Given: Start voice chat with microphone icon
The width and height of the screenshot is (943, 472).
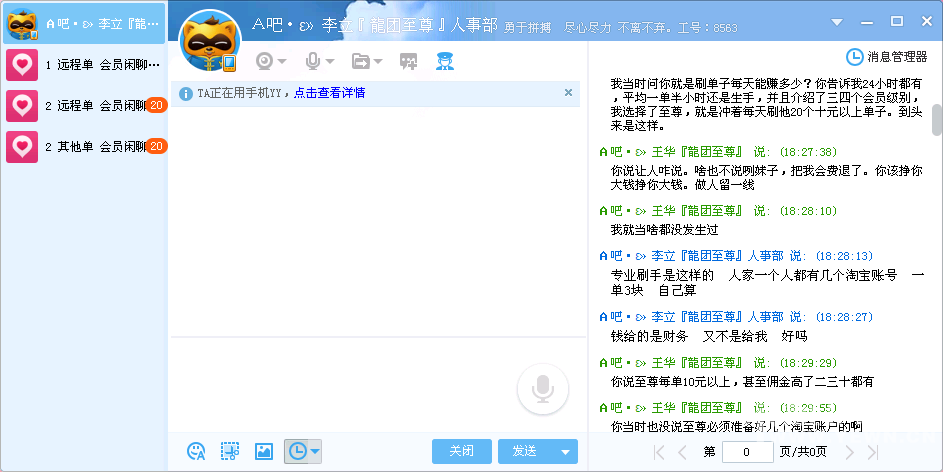Looking at the screenshot, I should (312, 61).
